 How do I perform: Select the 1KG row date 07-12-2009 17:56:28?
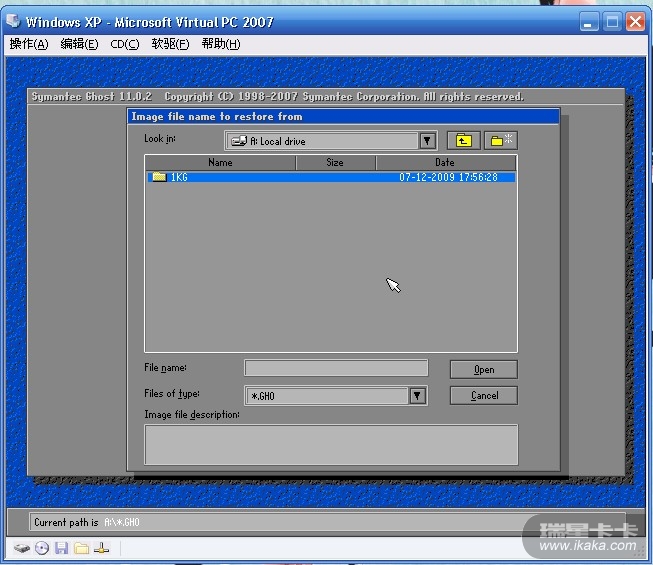pos(449,177)
